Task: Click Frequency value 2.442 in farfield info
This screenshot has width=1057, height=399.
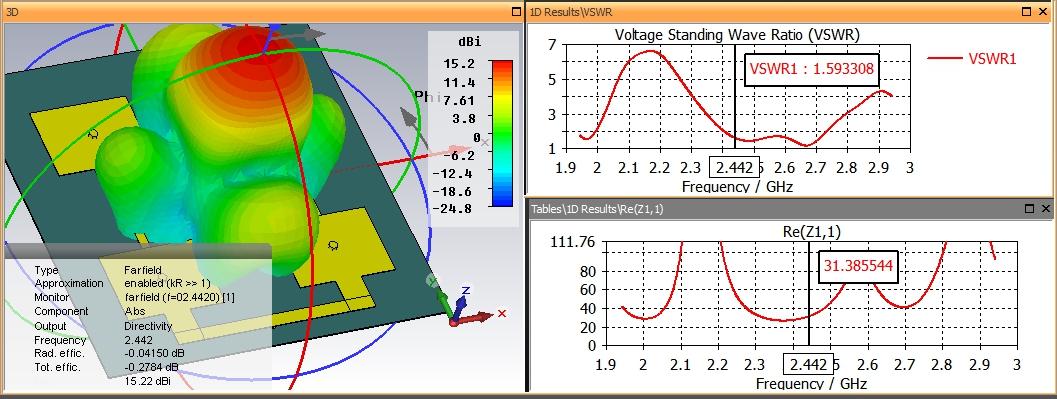Action: [139, 340]
